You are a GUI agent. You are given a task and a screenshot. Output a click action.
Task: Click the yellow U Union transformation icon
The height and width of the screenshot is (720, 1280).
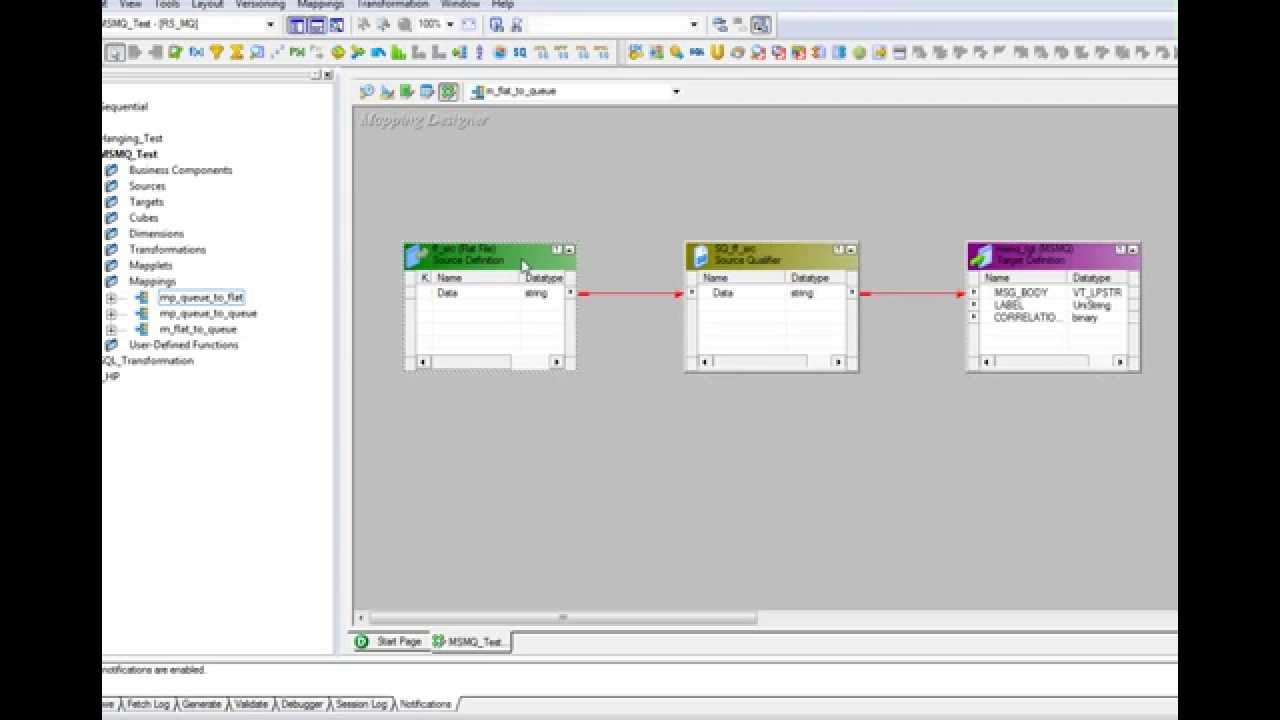click(717, 52)
